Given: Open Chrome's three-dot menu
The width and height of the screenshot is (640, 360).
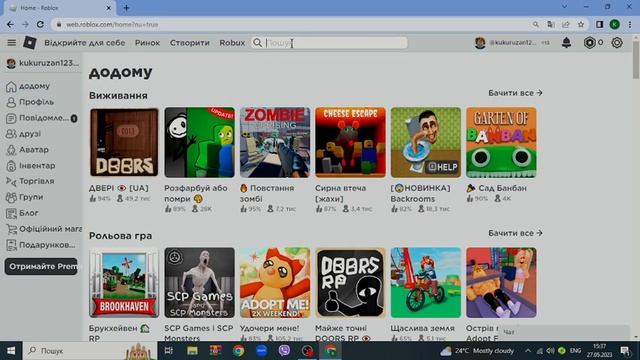Looking at the screenshot, I should tap(630, 24).
